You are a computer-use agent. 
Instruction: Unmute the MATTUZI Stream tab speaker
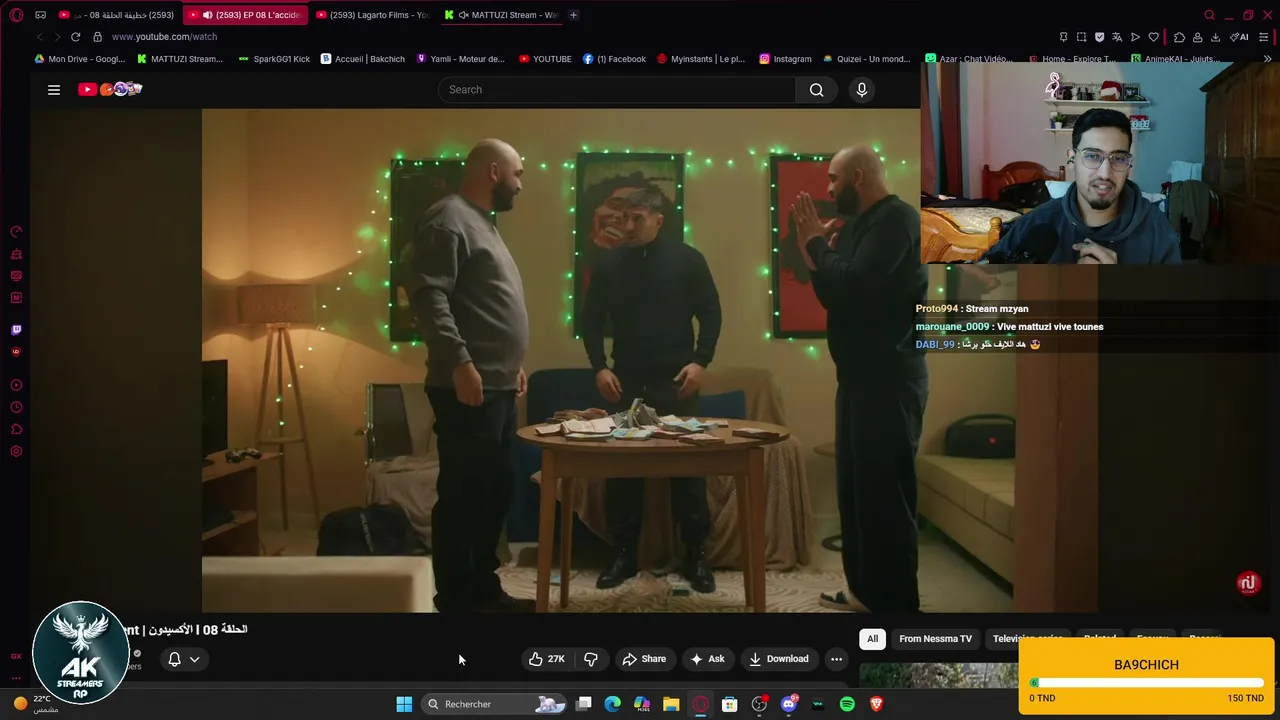[x=464, y=15]
